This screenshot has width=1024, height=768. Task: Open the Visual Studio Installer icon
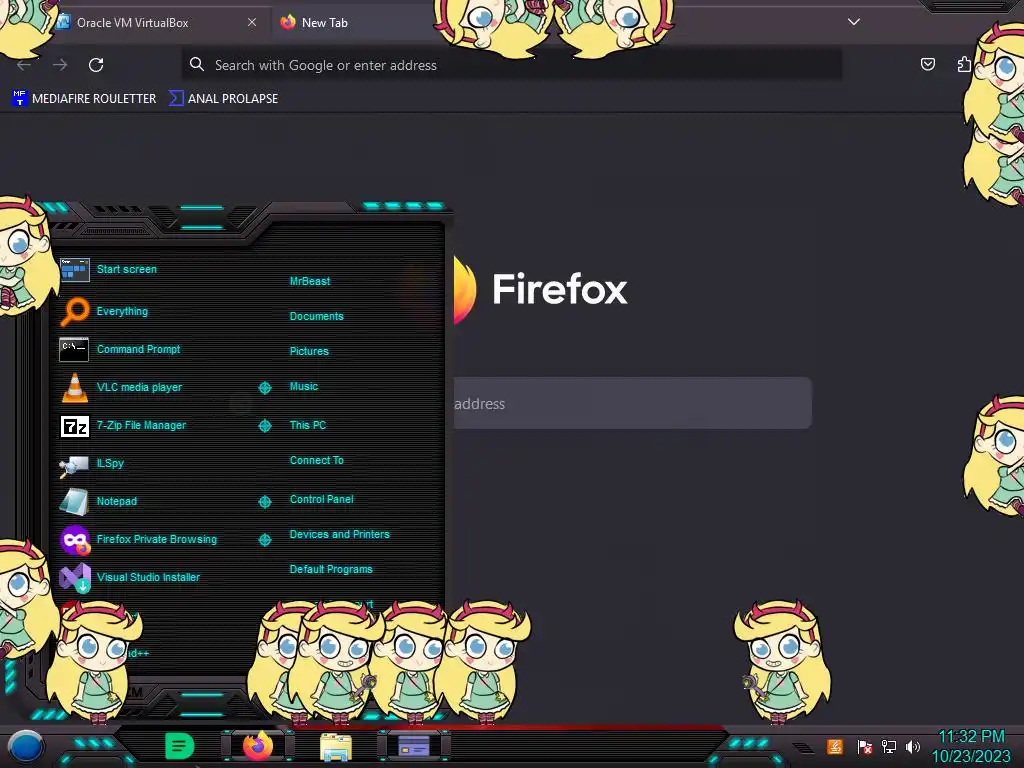[75, 577]
